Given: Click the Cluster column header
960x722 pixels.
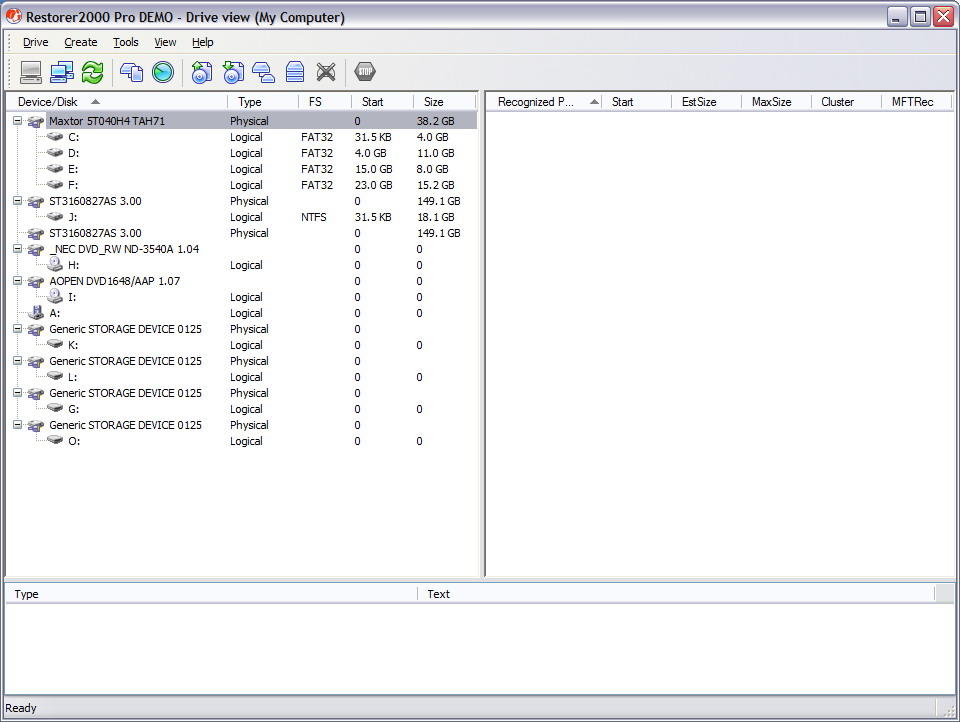Looking at the screenshot, I should (846, 102).
